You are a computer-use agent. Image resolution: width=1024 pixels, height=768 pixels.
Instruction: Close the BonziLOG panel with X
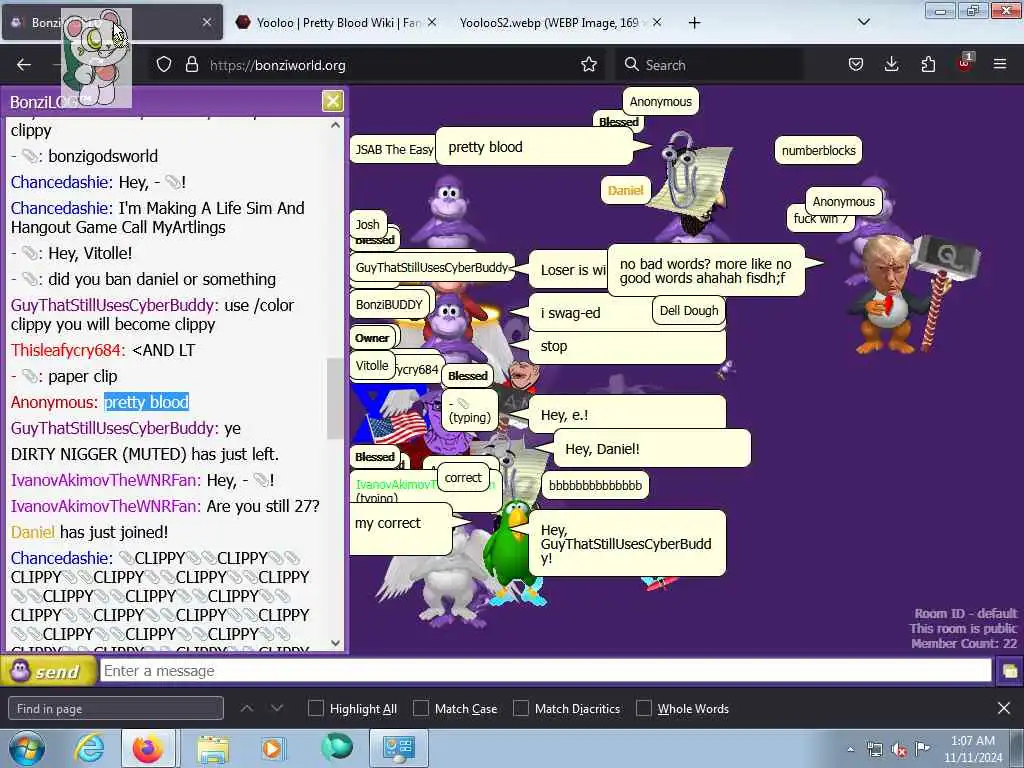(x=332, y=101)
